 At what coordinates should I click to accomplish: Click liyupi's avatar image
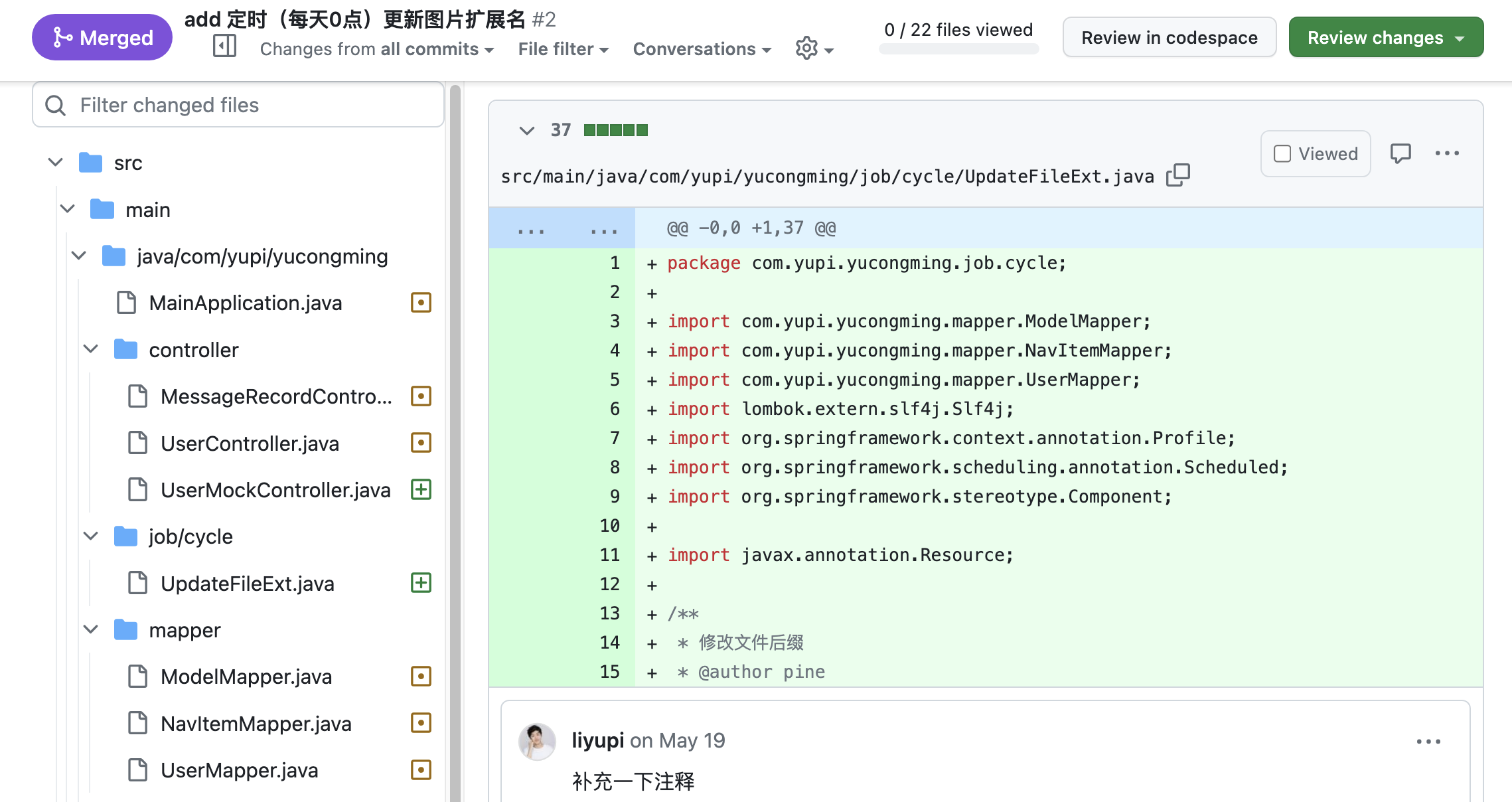537,742
